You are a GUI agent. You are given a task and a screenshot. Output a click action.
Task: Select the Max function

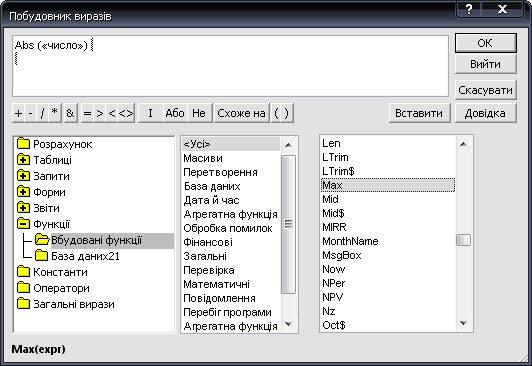point(387,185)
